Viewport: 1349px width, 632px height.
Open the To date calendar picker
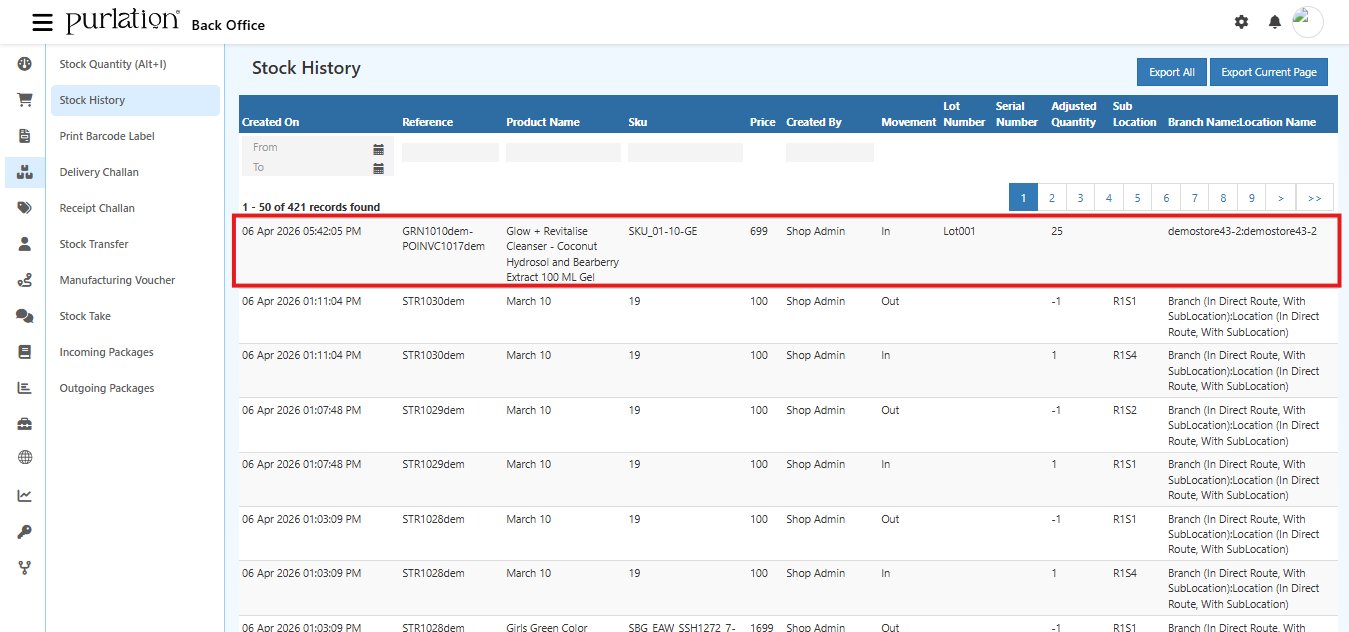point(378,168)
